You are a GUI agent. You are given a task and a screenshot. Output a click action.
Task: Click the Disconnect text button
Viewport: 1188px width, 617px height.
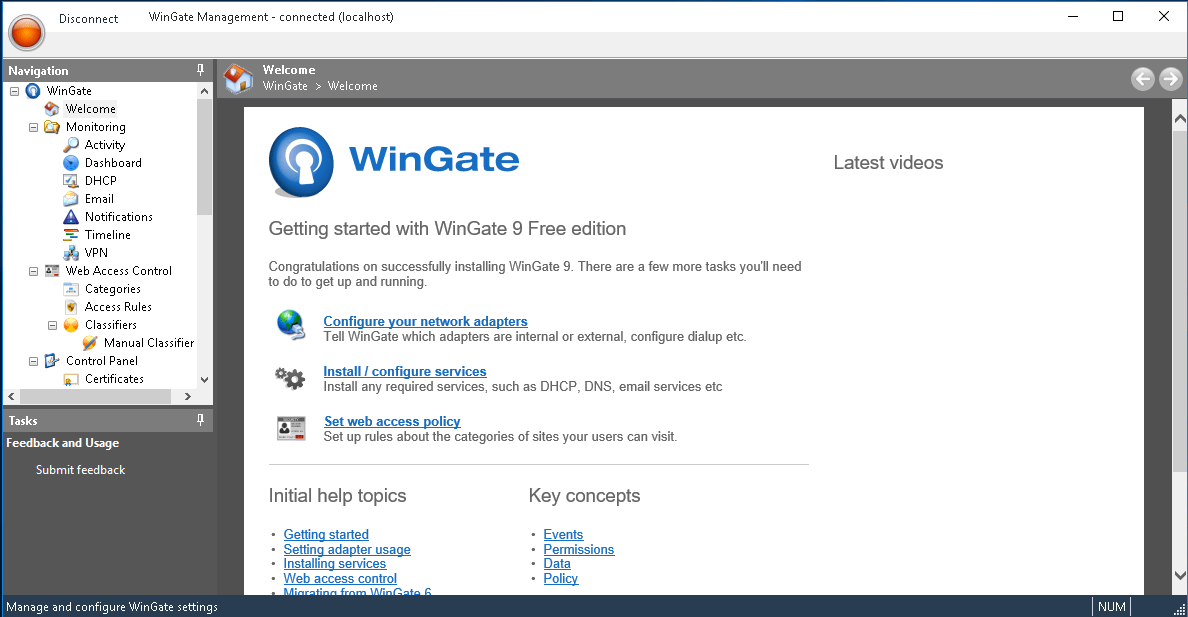coord(89,19)
